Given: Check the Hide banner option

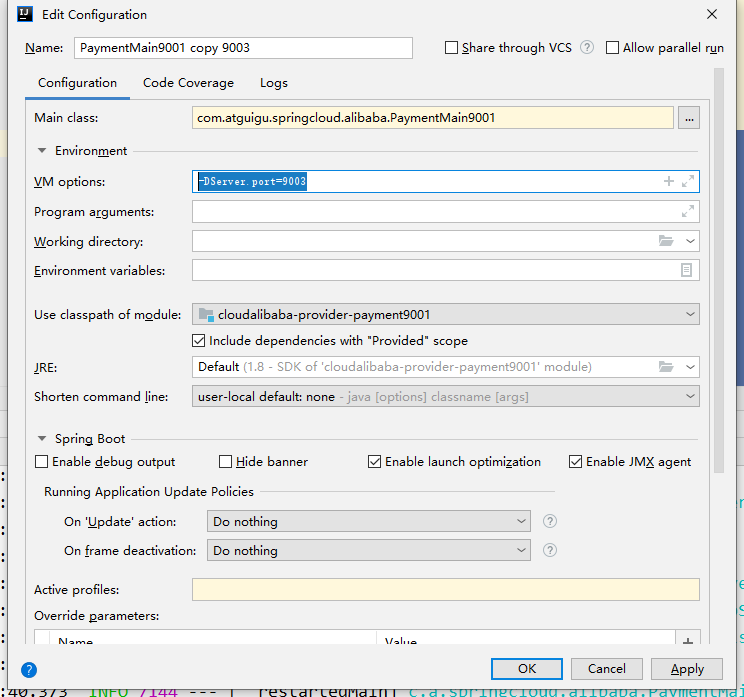Looking at the screenshot, I should tap(225, 462).
